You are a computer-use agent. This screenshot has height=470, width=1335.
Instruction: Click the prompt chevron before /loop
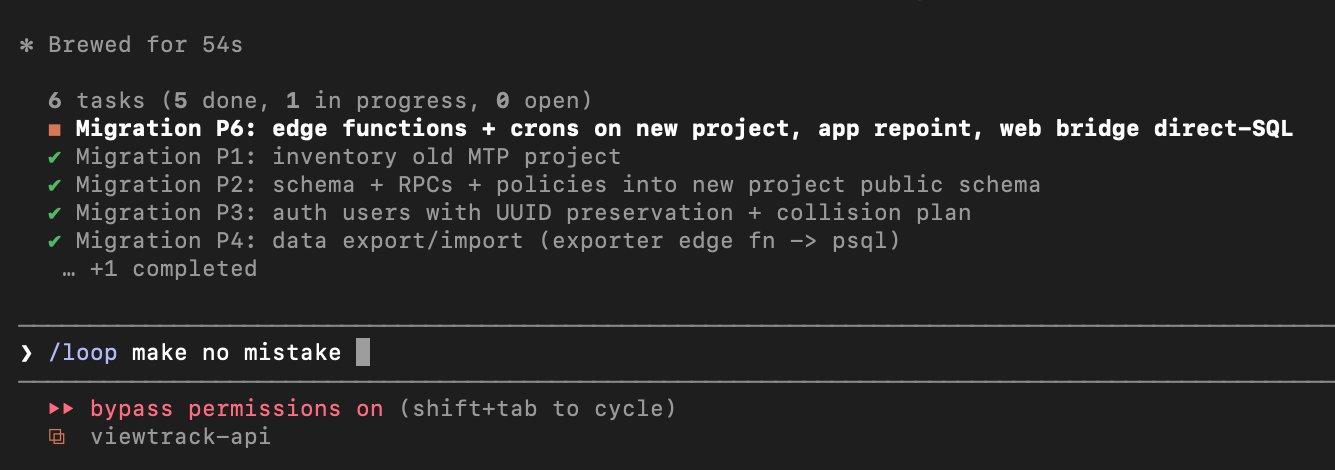pos(26,353)
